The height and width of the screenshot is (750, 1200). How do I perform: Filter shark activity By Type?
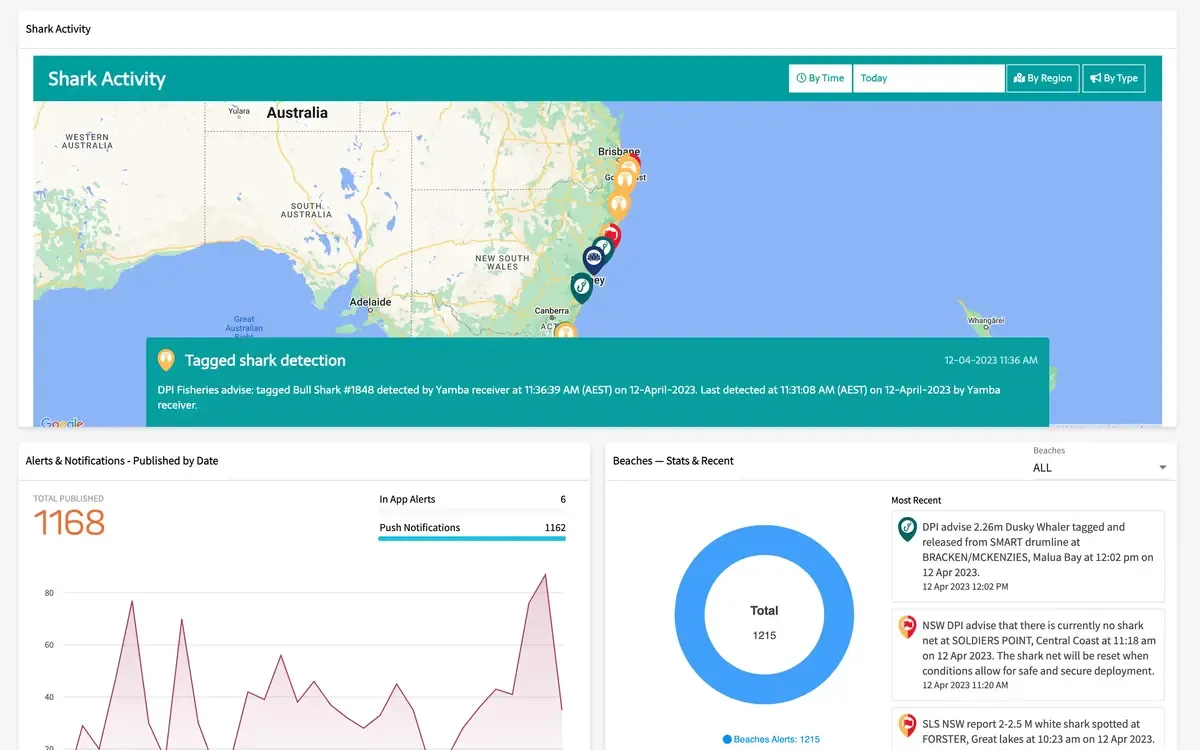pos(1114,78)
